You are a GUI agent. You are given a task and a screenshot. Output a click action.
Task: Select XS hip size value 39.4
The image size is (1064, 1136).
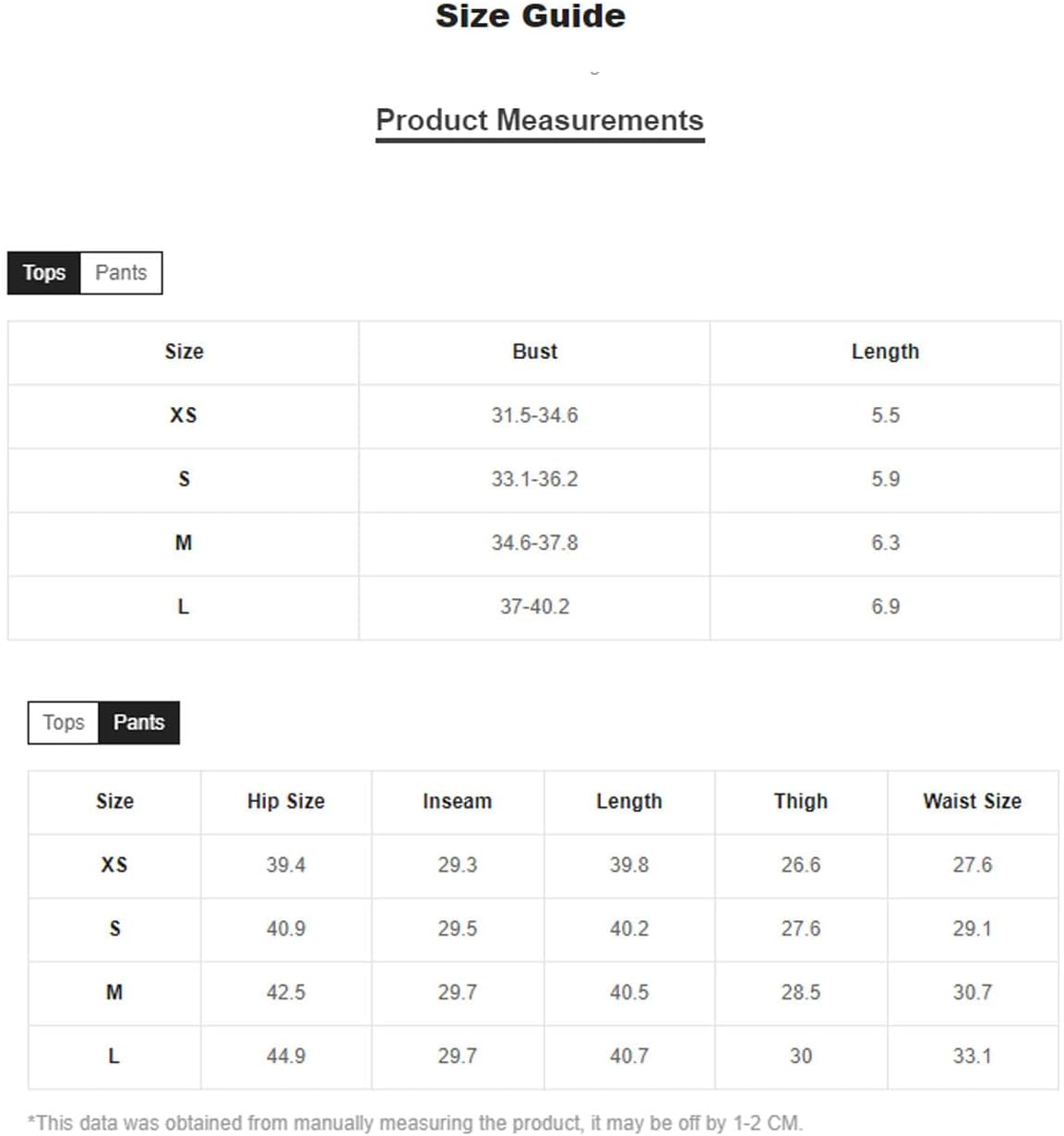286,865
